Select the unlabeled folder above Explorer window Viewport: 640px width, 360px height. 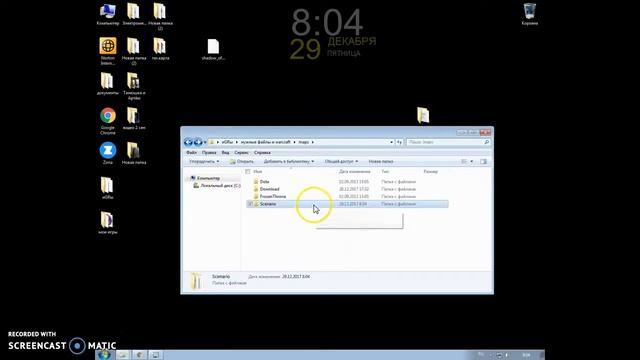(x=423, y=115)
